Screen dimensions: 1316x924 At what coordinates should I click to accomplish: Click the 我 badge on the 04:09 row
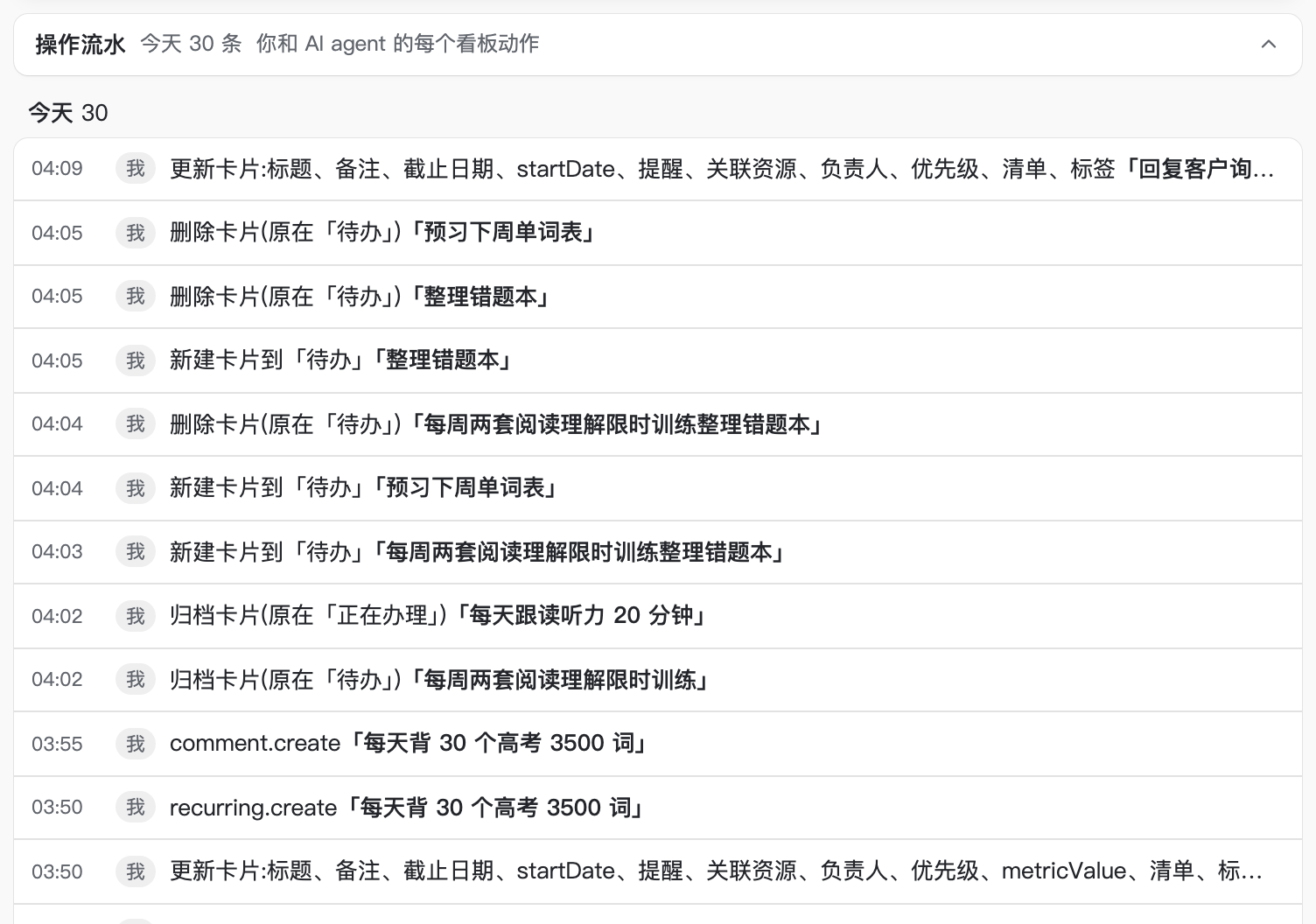click(136, 168)
